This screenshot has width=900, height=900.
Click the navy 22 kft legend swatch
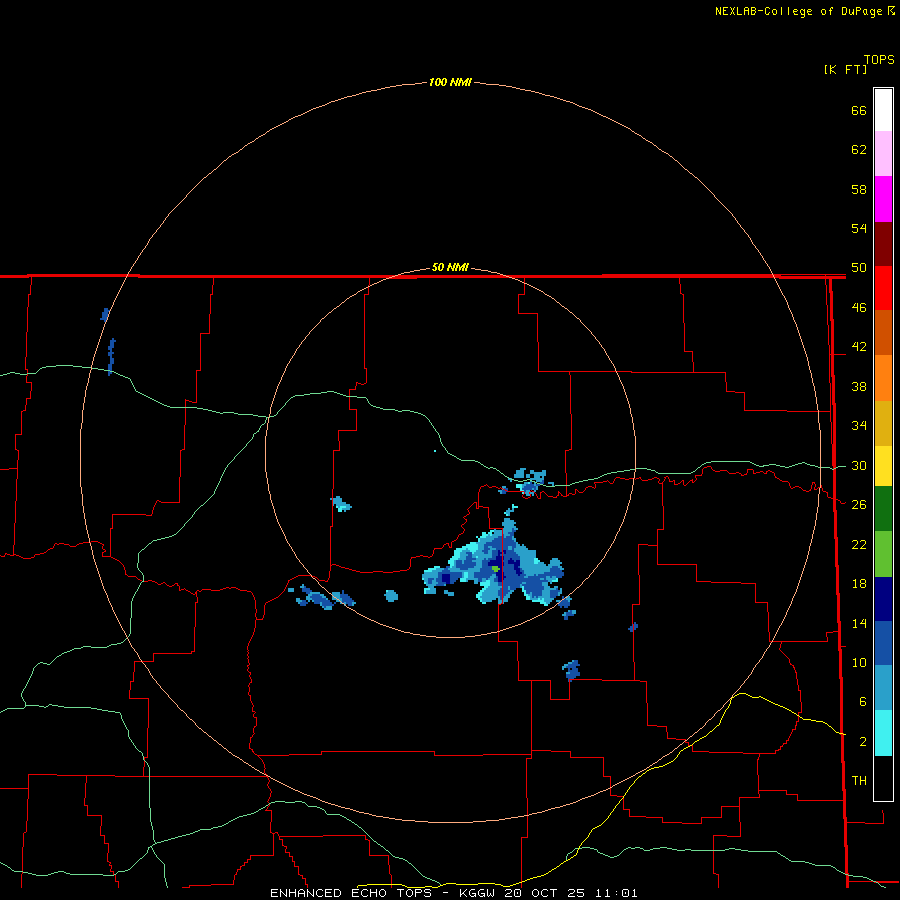(883, 599)
